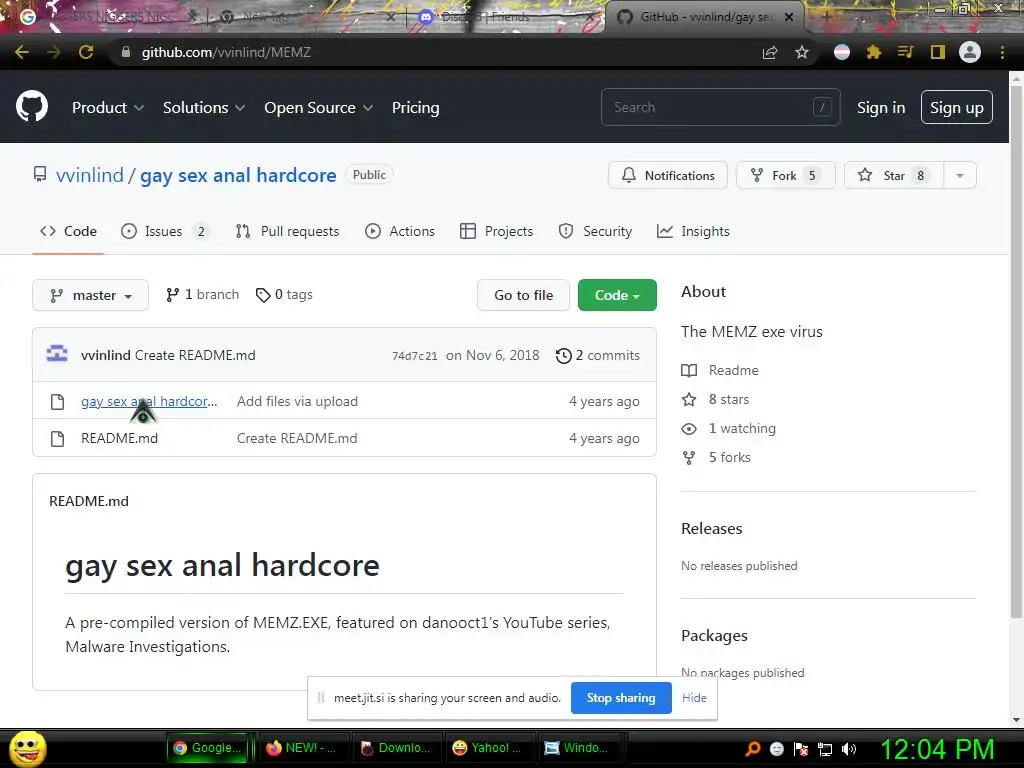Click the stars icon beside 8 stars
Image resolution: width=1024 pixels, height=768 pixels.
[x=689, y=399]
